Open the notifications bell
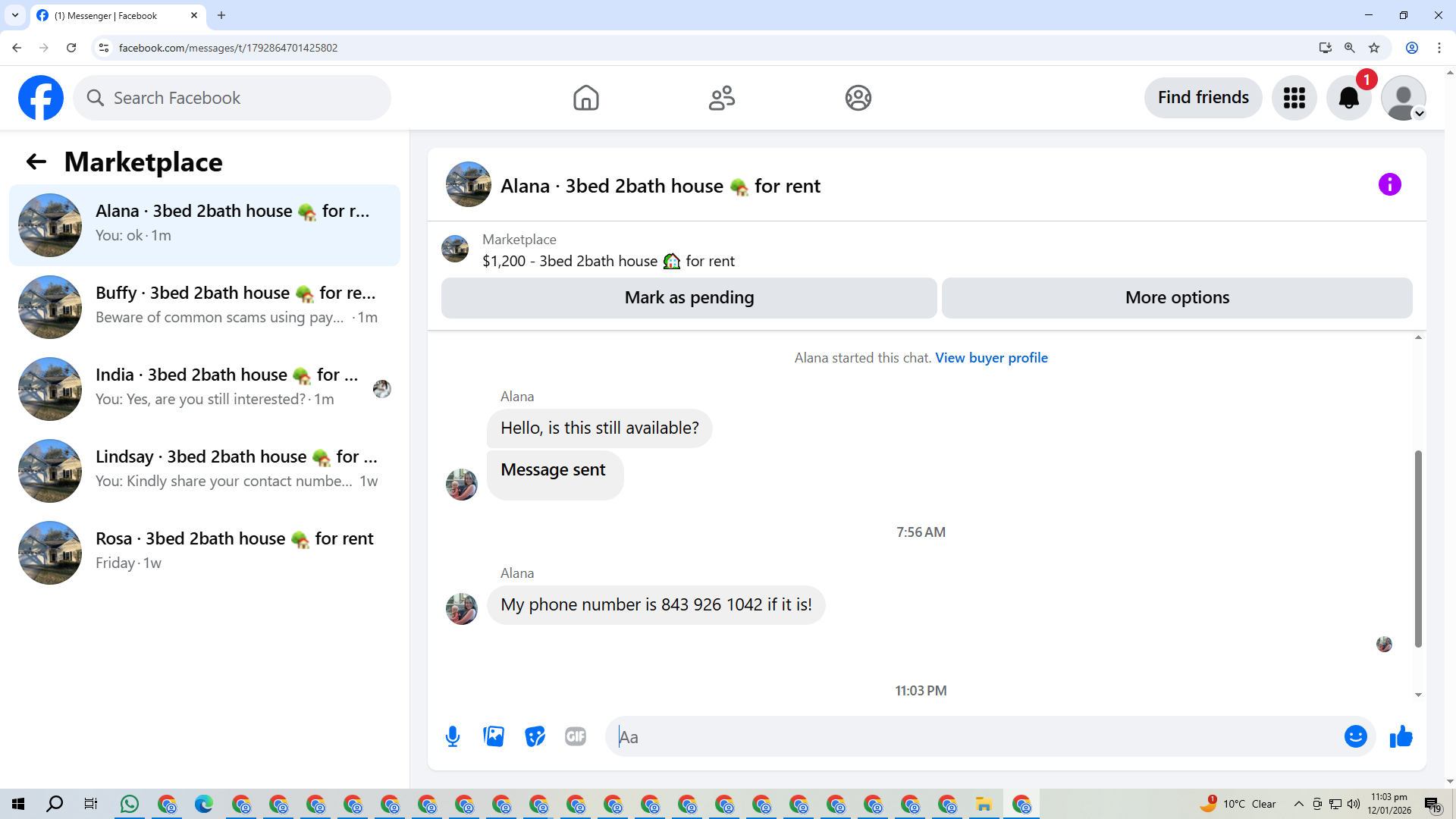Viewport: 1456px width, 819px height. point(1348,98)
